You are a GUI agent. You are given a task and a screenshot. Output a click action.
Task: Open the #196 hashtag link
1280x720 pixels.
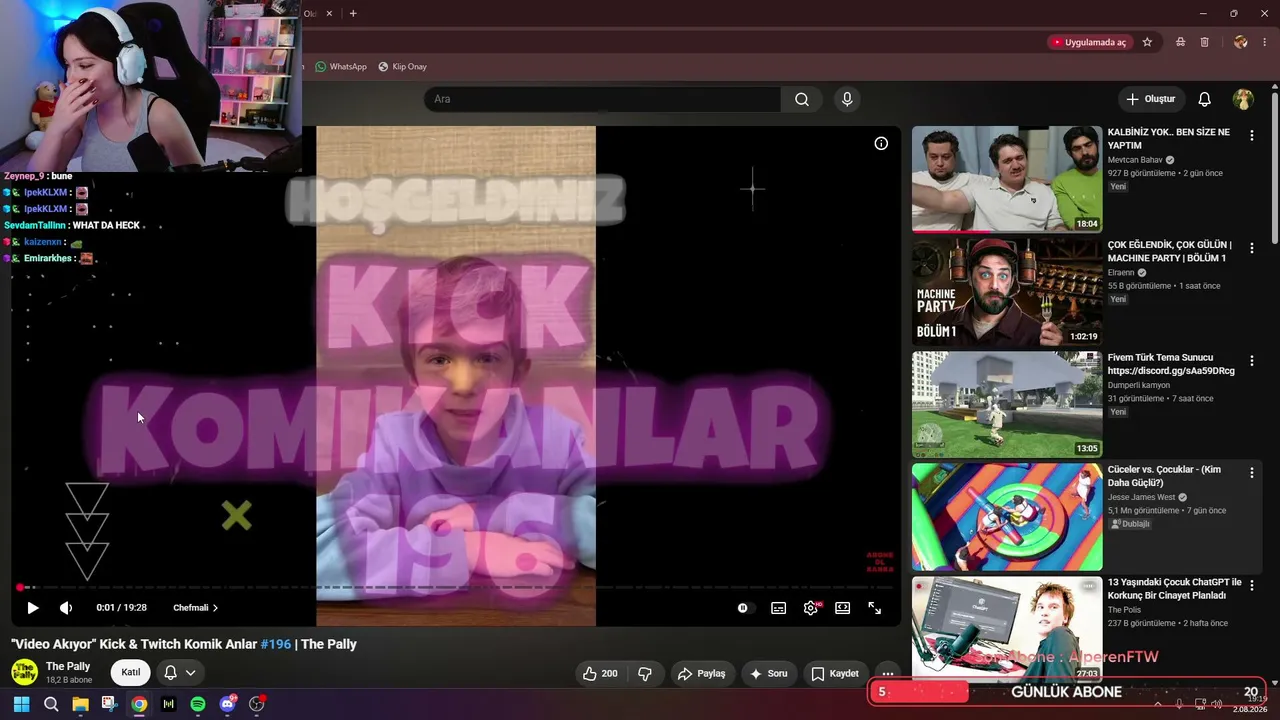(x=276, y=644)
